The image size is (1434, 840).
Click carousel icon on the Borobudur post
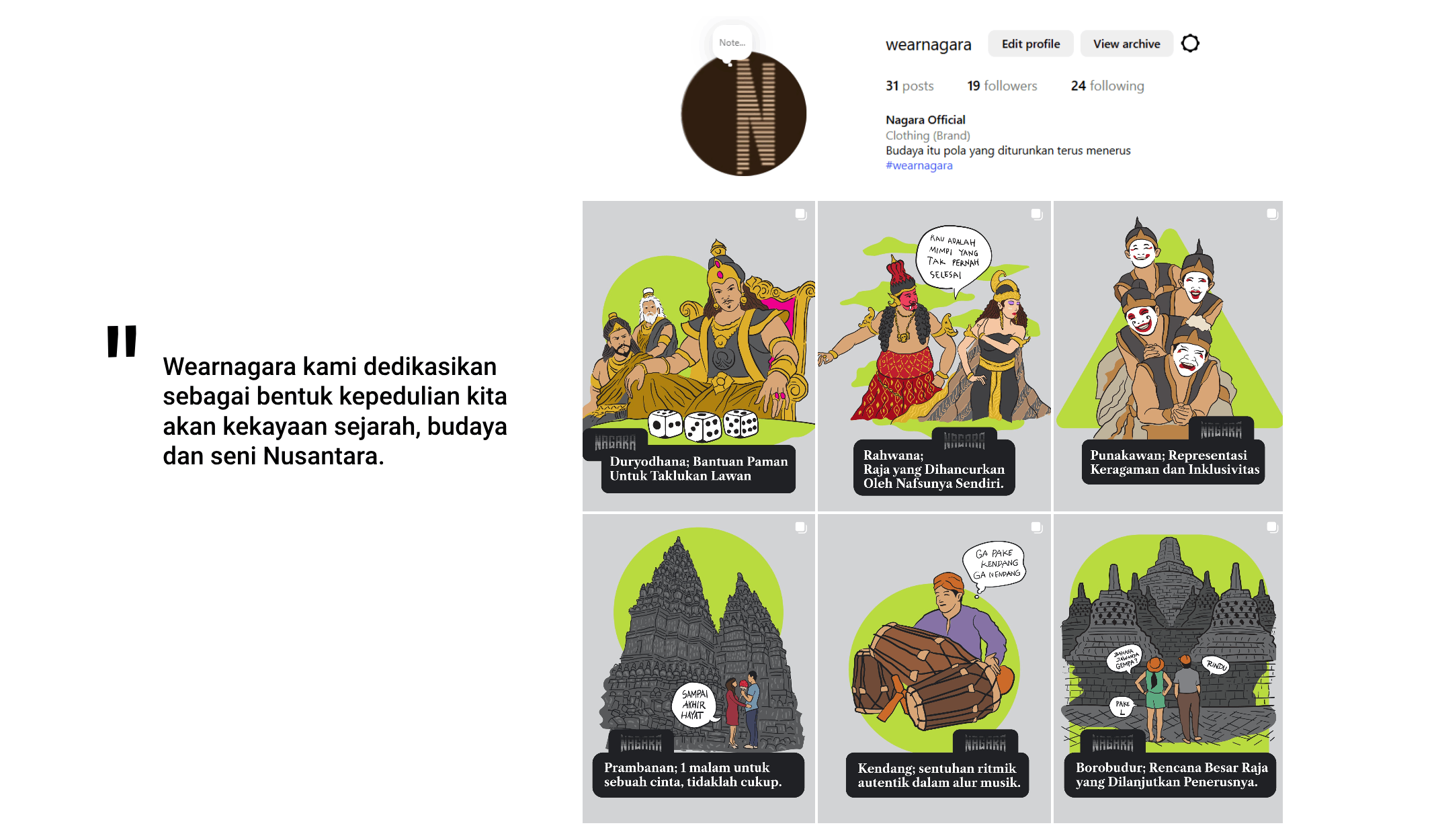[1272, 528]
